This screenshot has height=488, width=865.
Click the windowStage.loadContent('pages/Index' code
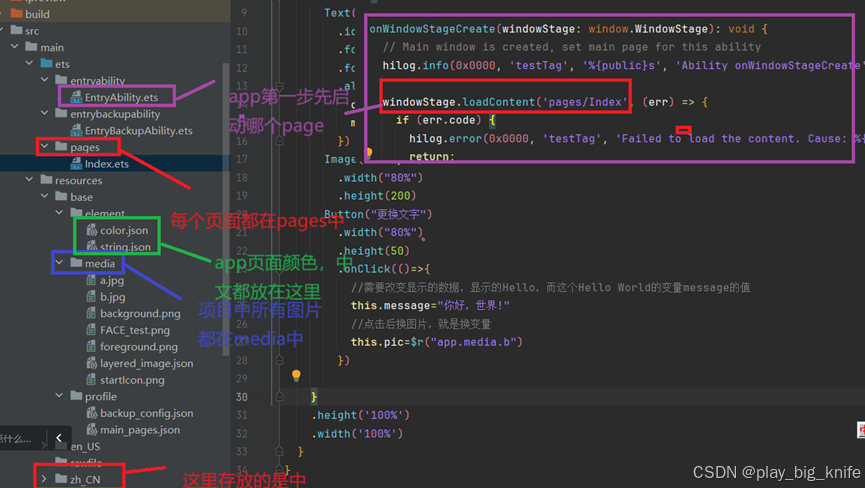505,102
